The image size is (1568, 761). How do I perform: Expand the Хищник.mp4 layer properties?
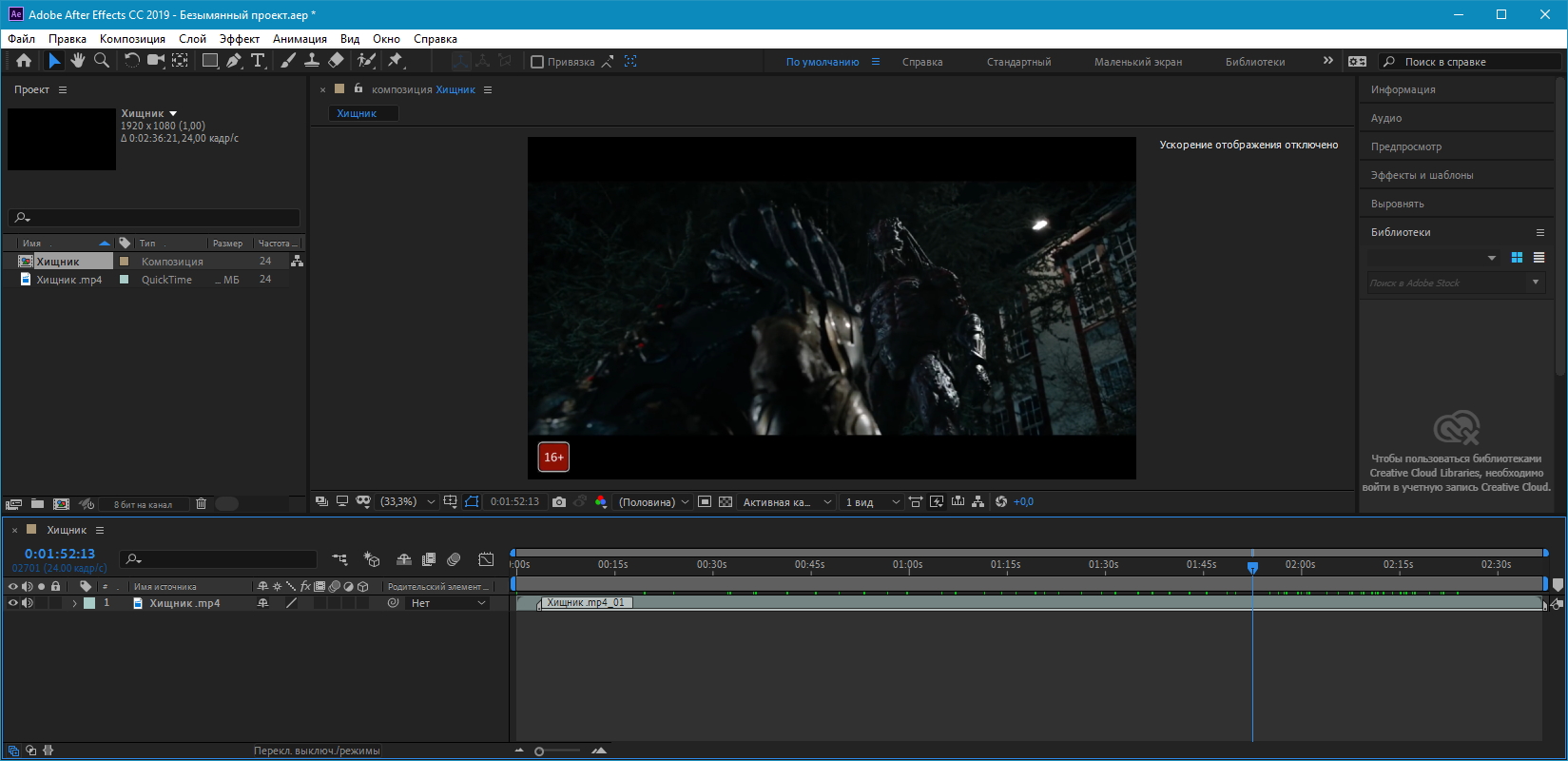click(x=75, y=603)
